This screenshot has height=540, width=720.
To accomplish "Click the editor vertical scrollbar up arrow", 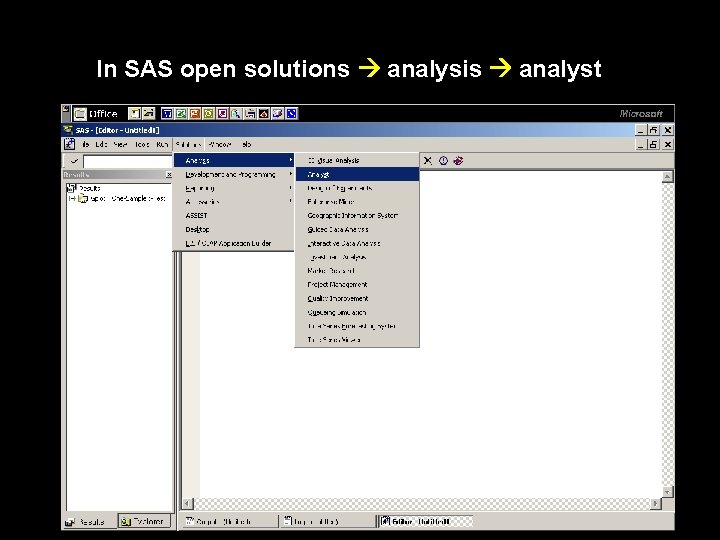I will coord(668,176).
